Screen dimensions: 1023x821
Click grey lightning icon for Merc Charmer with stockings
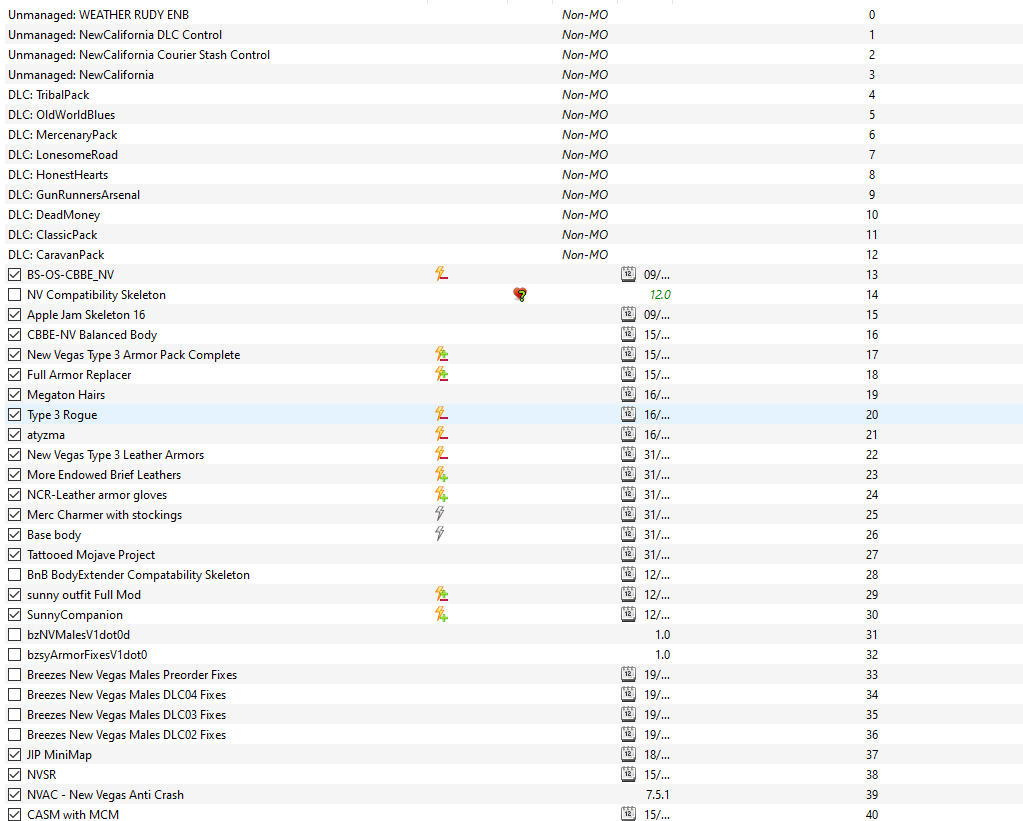coord(440,514)
